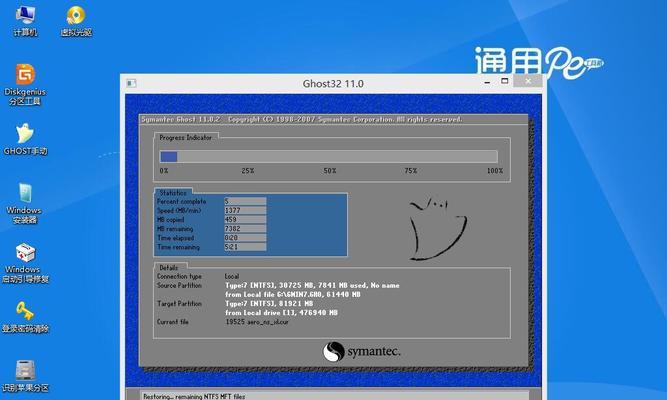
Task: Select the Percent complete value 5
Action: click(x=245, y=201)
